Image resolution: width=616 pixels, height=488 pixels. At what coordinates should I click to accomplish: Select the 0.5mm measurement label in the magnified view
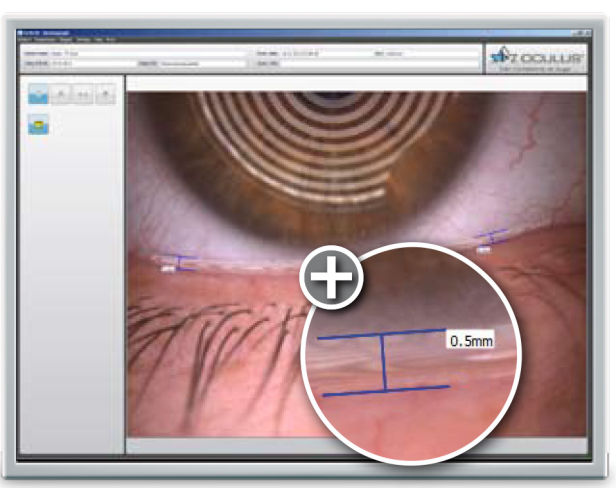click(470, 341)
